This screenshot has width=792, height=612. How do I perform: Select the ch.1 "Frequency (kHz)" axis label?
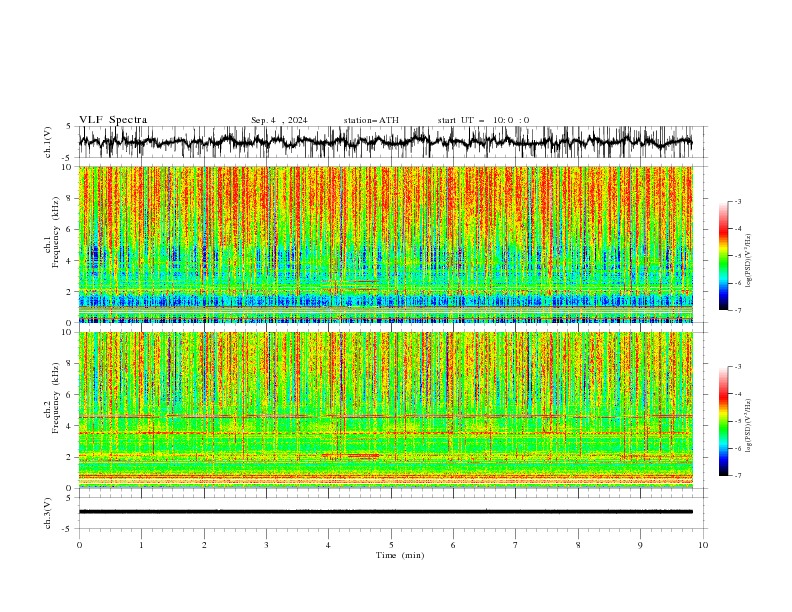tap(55, 232)
